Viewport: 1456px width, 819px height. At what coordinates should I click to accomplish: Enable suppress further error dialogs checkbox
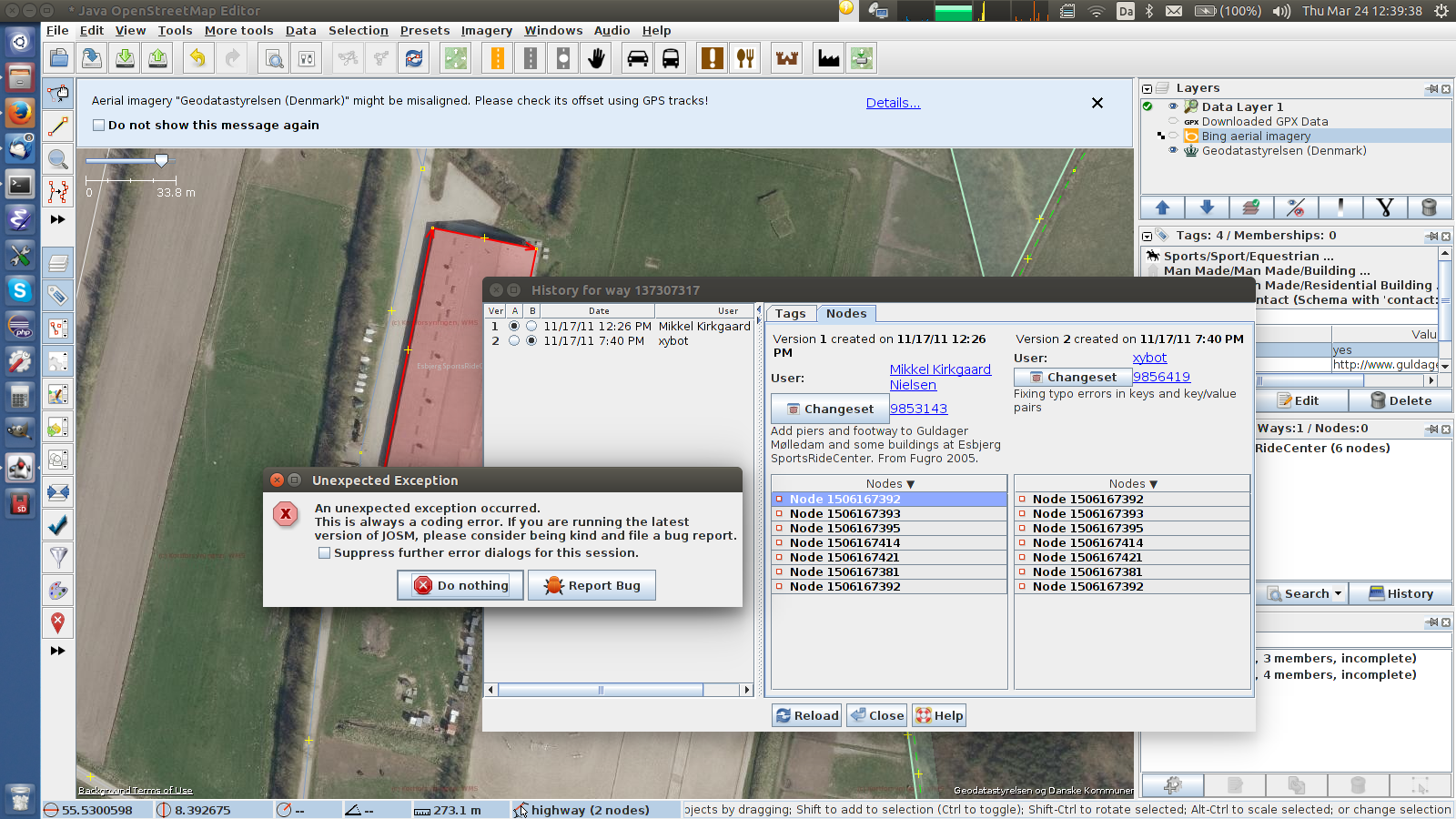[x=324, y=553]
